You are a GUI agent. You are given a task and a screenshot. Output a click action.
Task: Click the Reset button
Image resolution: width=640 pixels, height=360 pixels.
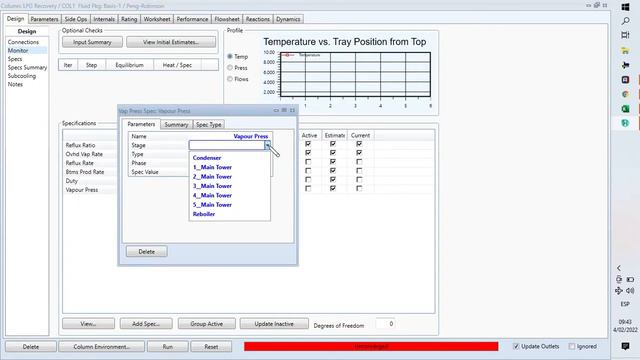tap(211, 347)
